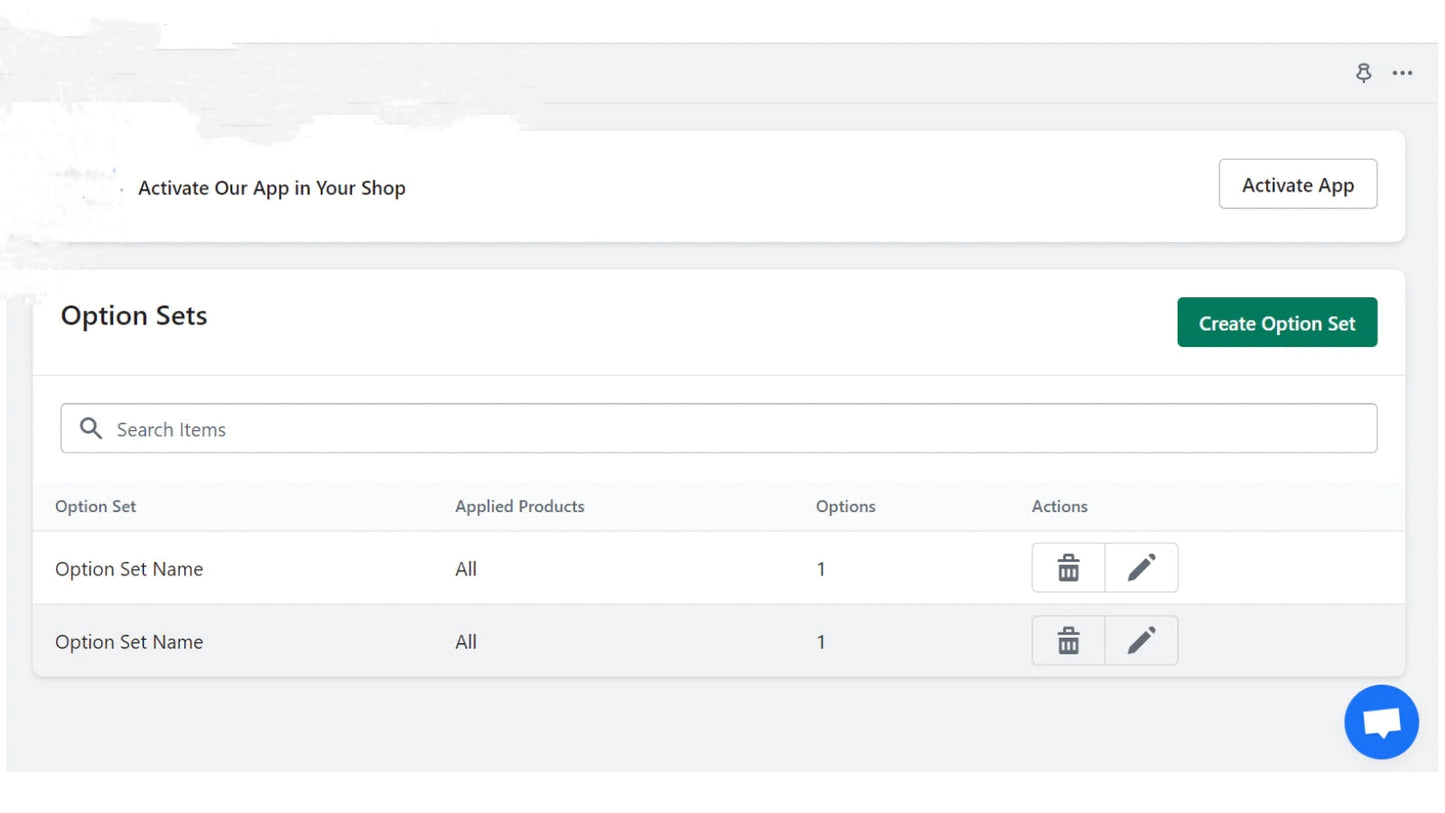Click the second row's options count value
Screen dimensions: 1445x813
pos(821,642)
